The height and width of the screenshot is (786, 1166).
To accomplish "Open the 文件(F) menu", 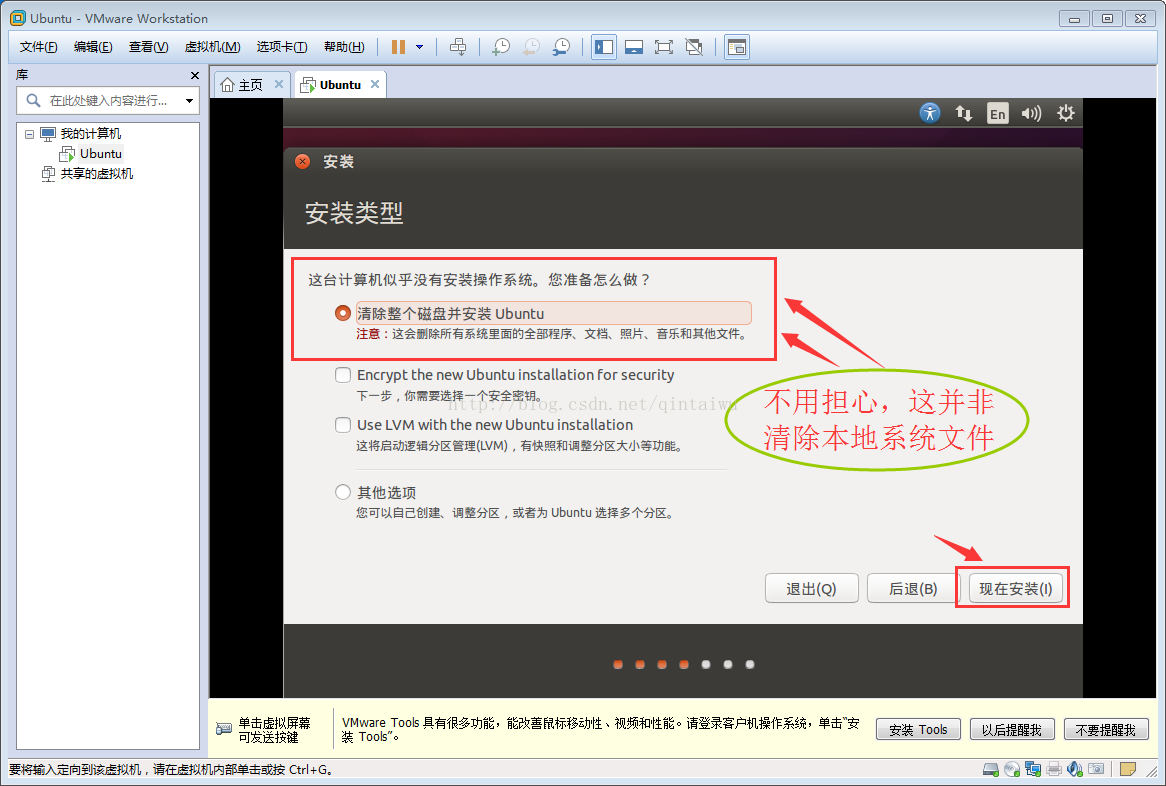I will (x=39, y=47).
